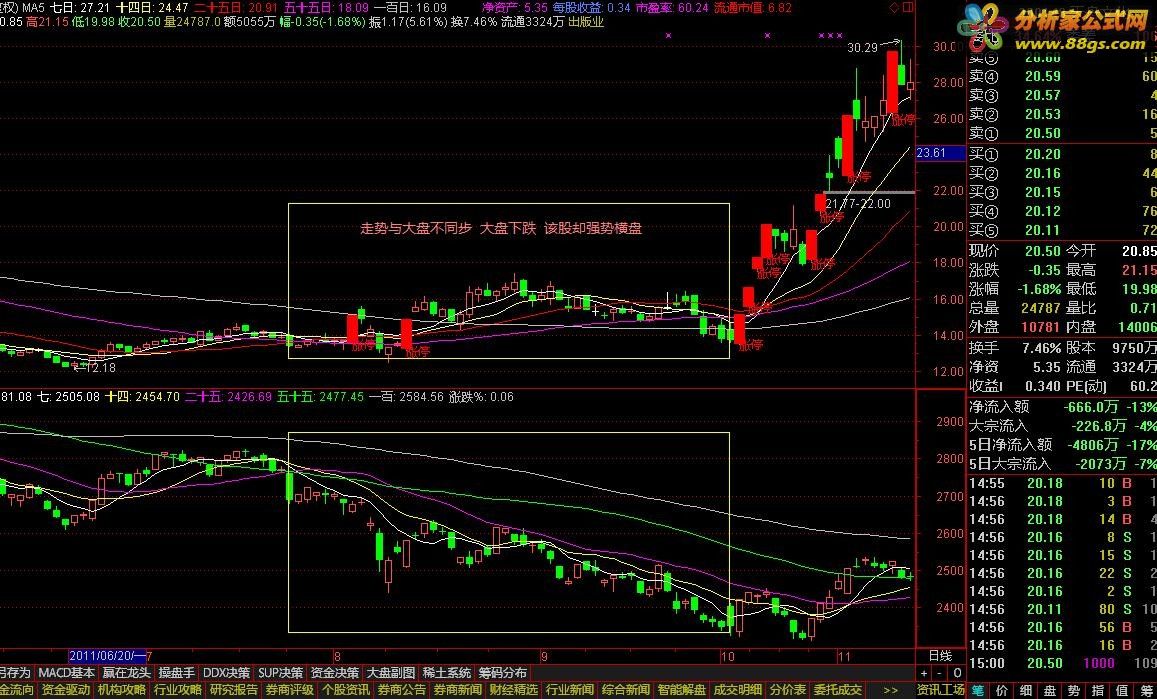Zoom out chart with minus button

tap(939, 673)
